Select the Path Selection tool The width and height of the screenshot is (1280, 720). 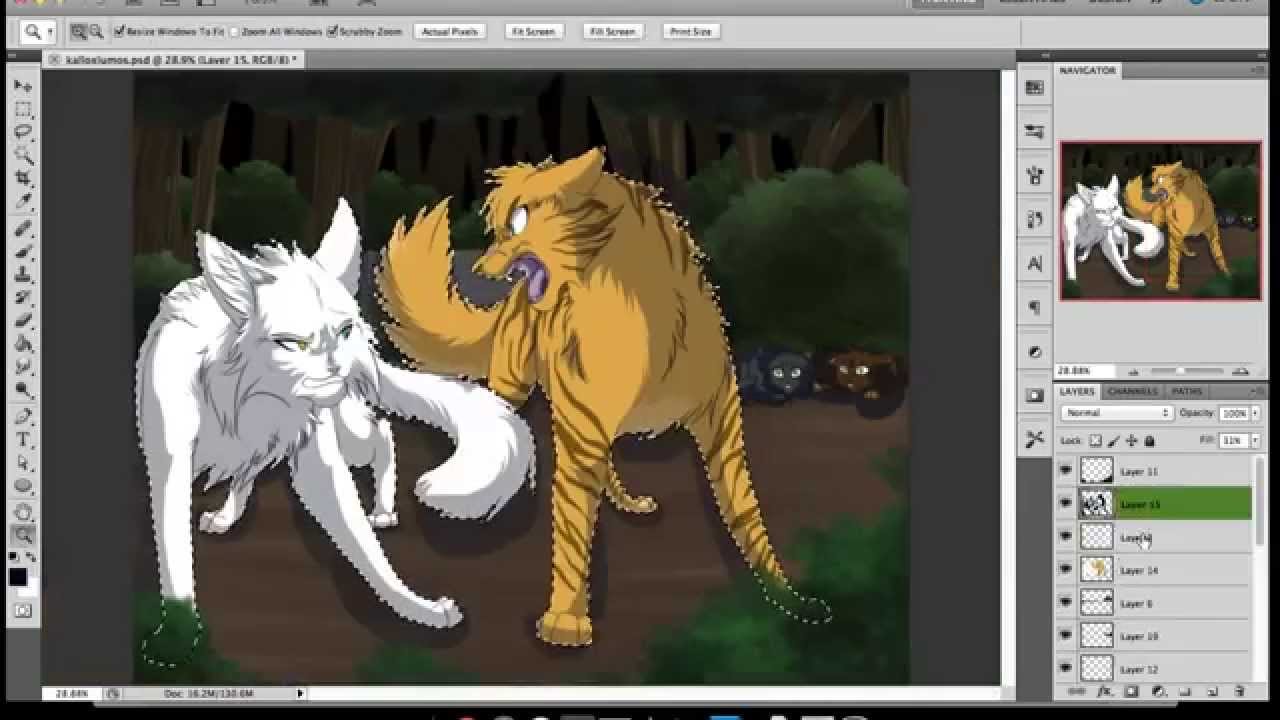click(x=23, y=463)
